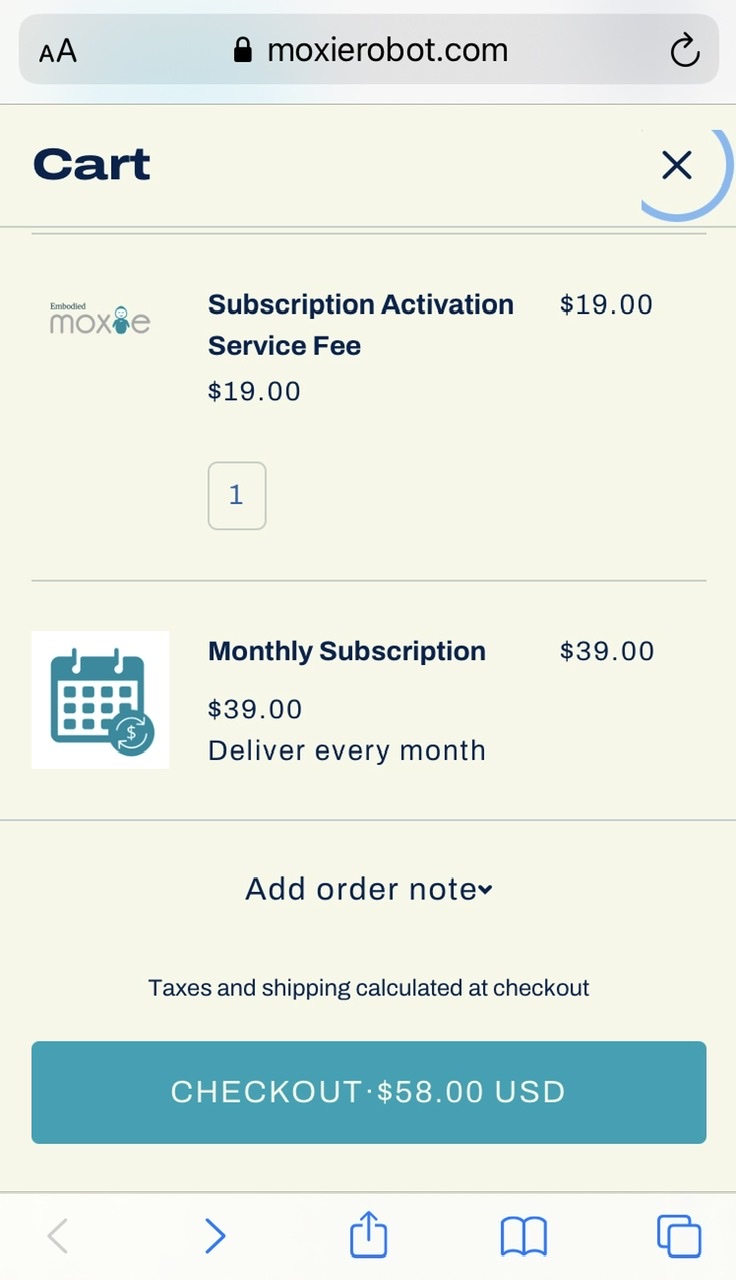Go forward using Safari's forward arrow
736x1280 pixels.
(215, 1236)
